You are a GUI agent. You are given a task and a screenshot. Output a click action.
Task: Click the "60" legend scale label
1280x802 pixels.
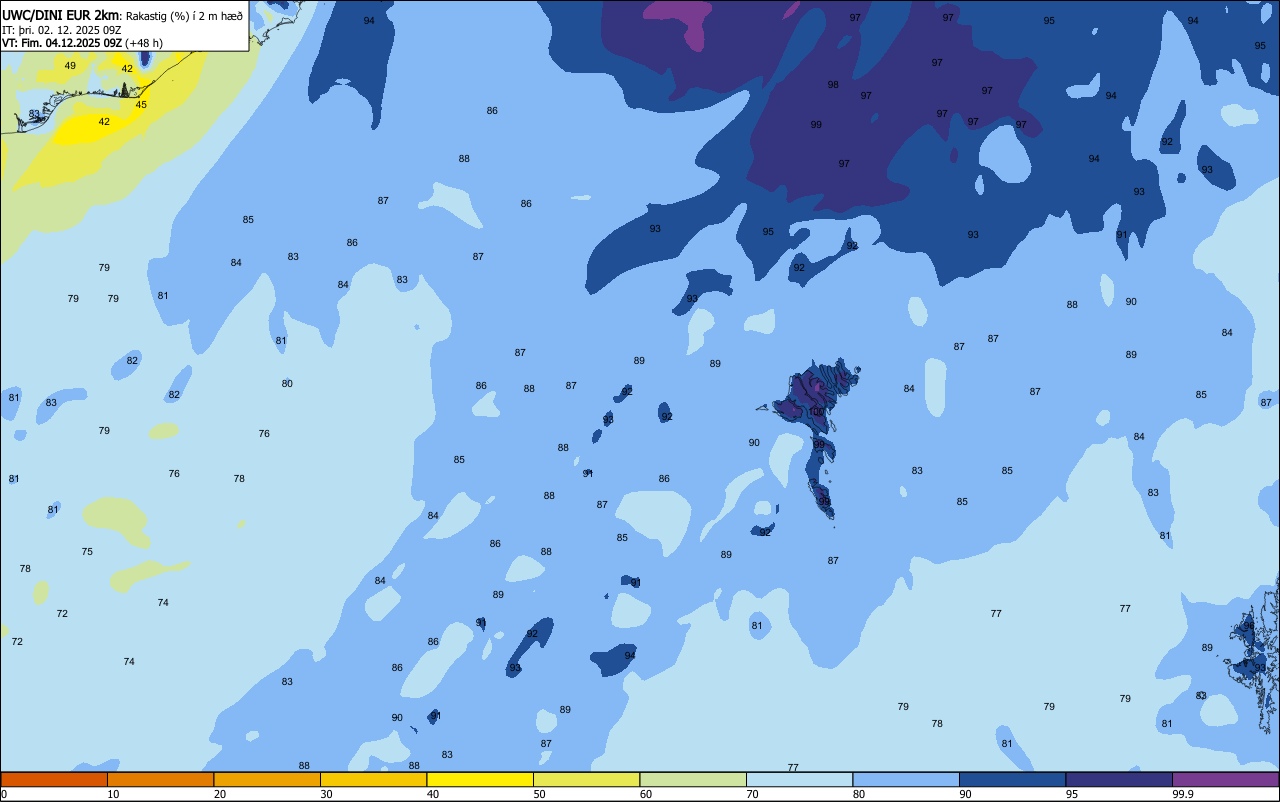pyautogui.click(x=646, y=794)
